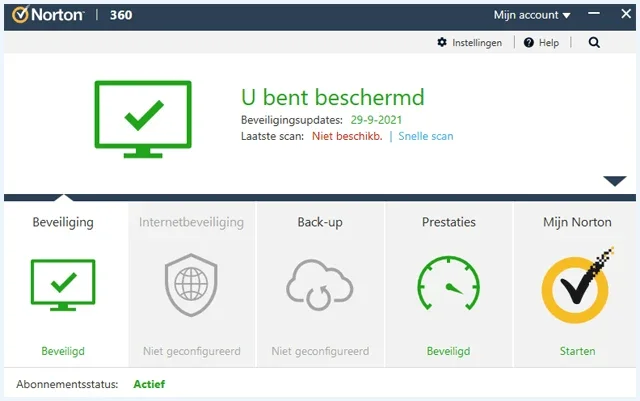Click the Actief subscription status
Image resolution: width=640 pixels, height=401 pixels.
click(x=149, y=384)
